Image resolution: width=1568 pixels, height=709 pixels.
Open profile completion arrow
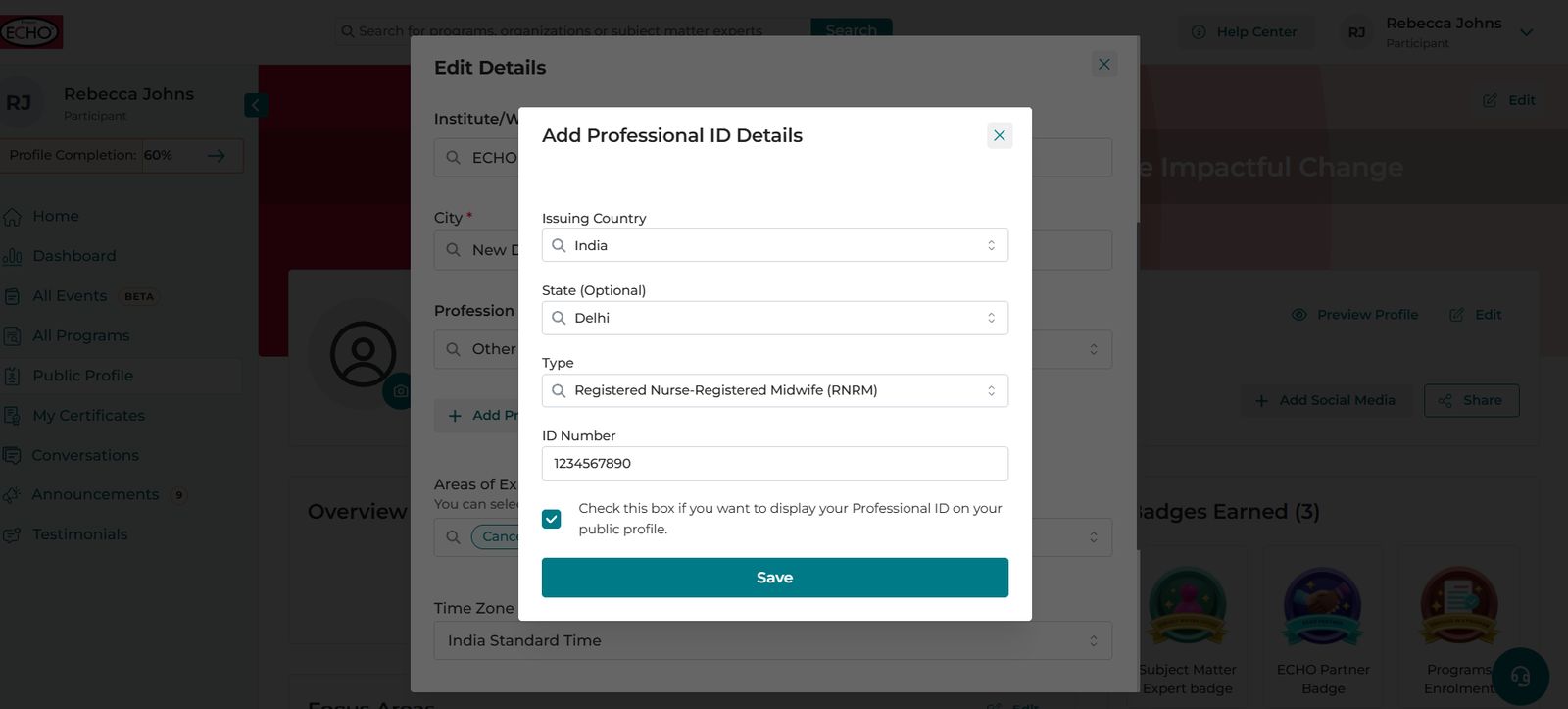pos(217,155)
